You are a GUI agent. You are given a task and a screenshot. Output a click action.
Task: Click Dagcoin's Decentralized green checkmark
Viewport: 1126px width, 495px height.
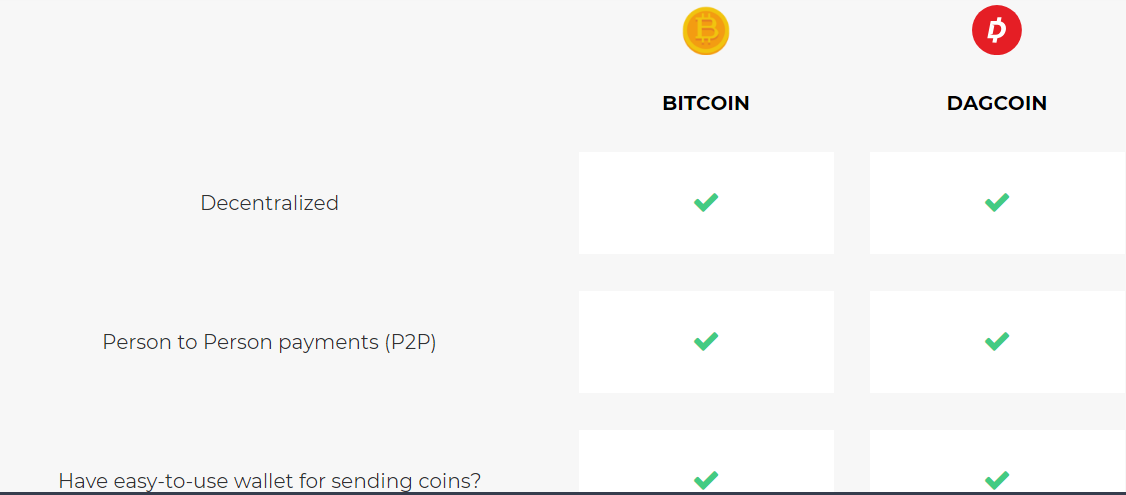[996, 202]
